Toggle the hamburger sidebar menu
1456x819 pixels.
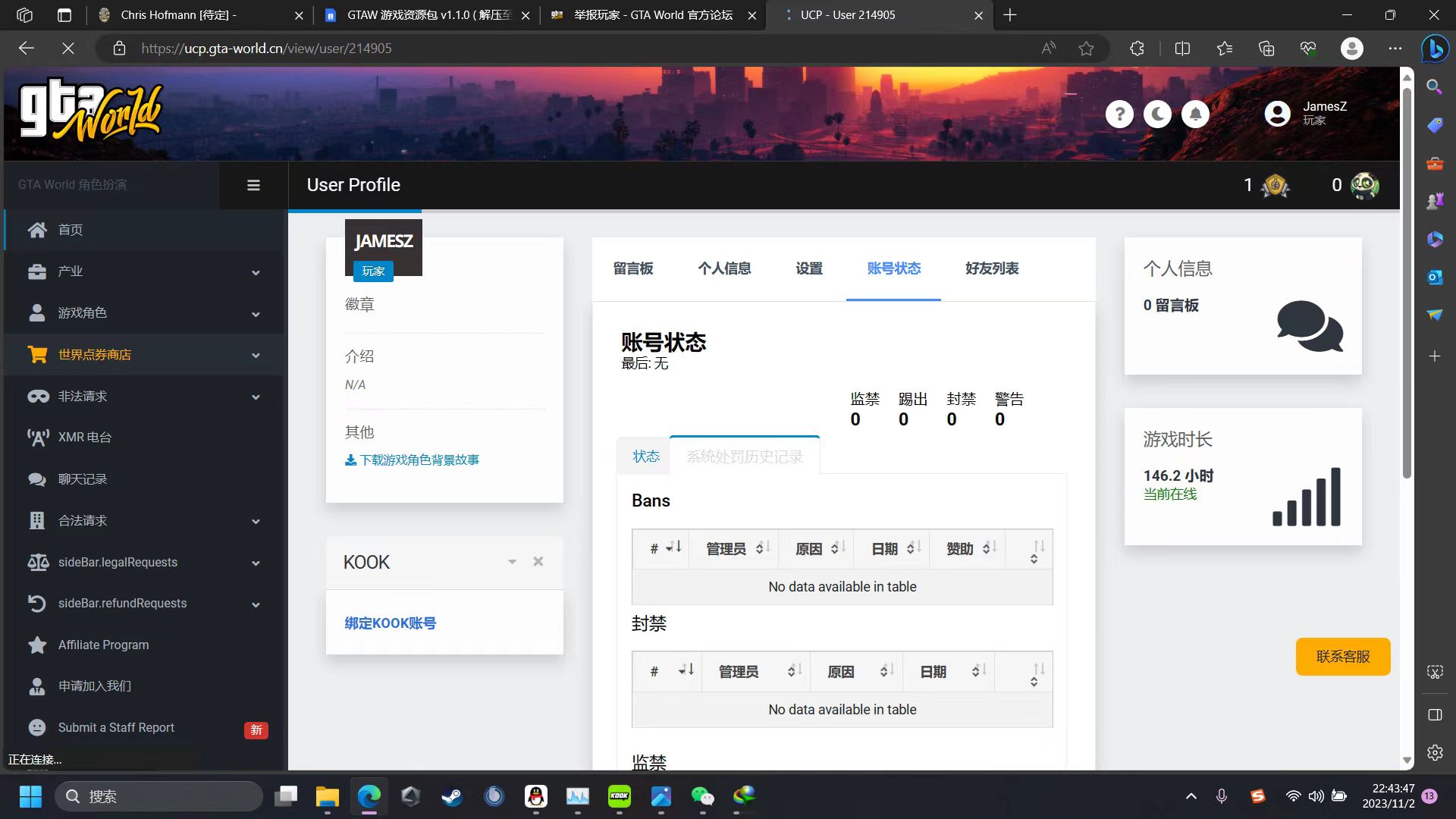pyautogui.click(x=253, y=185)
